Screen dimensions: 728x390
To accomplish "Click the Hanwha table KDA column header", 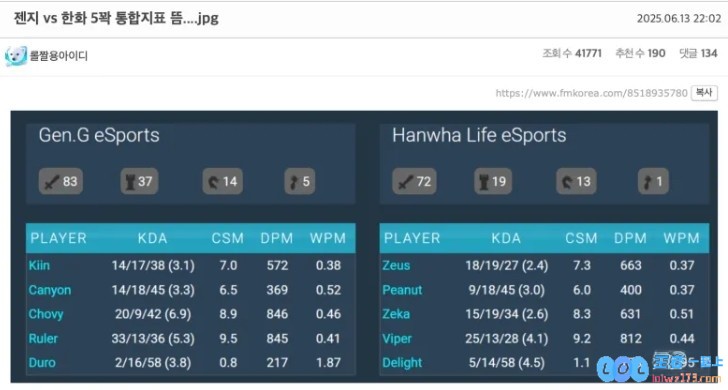I will point(506,238).
